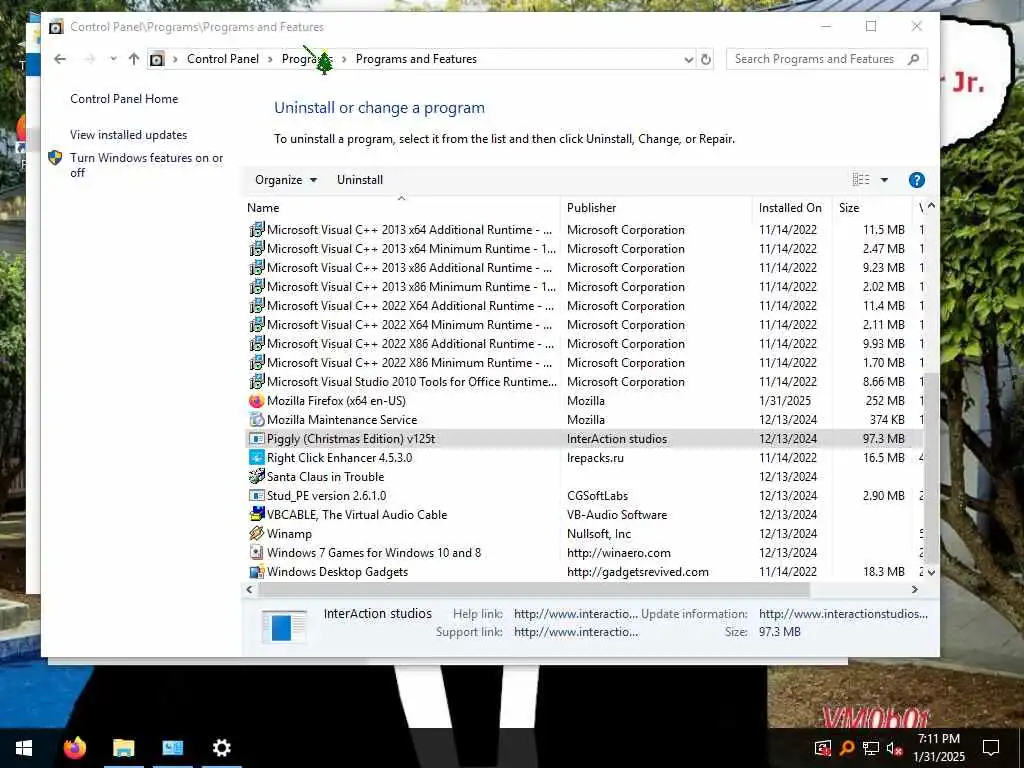The height and width of the screenshot is (768, 1024).
Task: Click the search magnifier icon
Action: pyautogui.click(x=914, y=59)
